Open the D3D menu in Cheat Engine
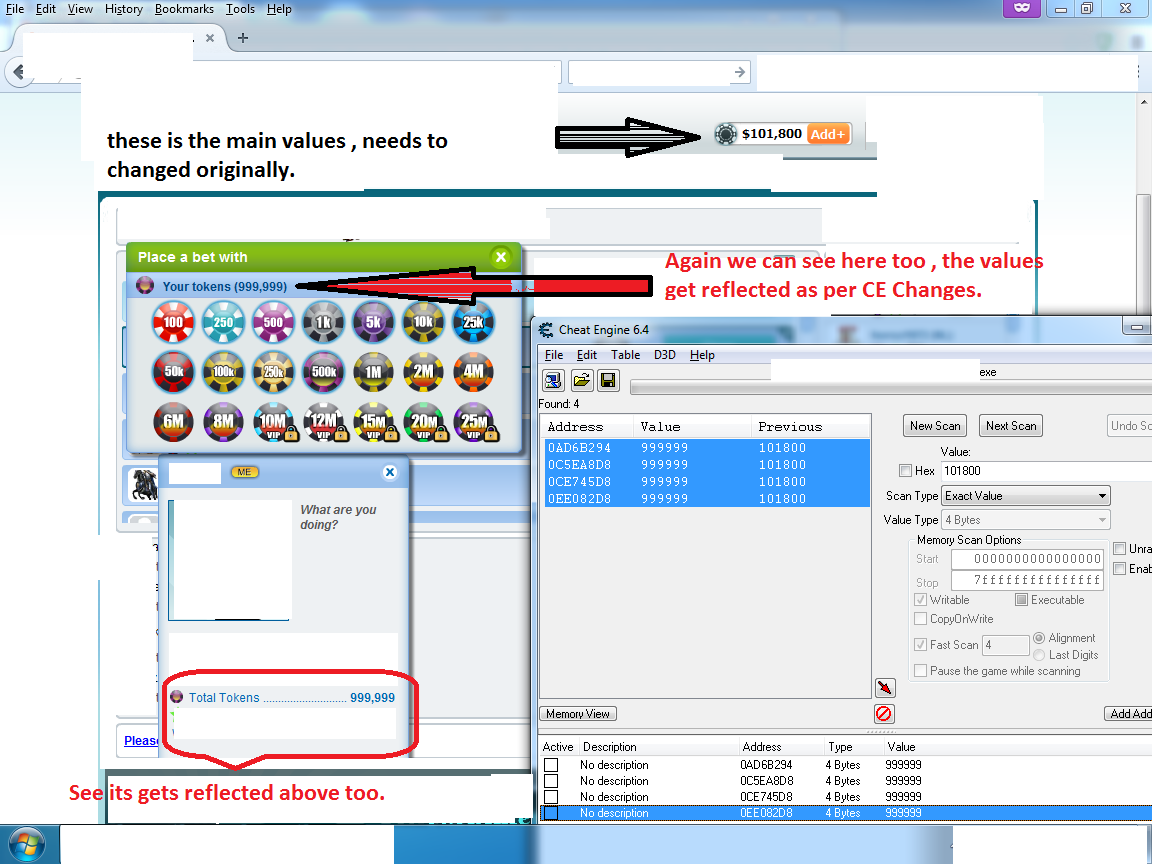The width and height of the screenshot is (1152, 864). (x=663, y=354)
